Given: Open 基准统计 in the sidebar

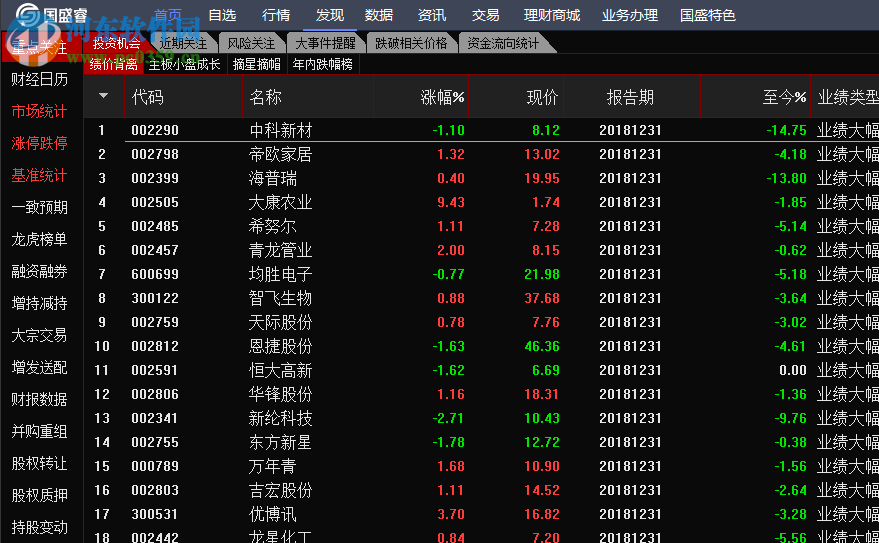Looking at the screenshot, I should 39,175.
